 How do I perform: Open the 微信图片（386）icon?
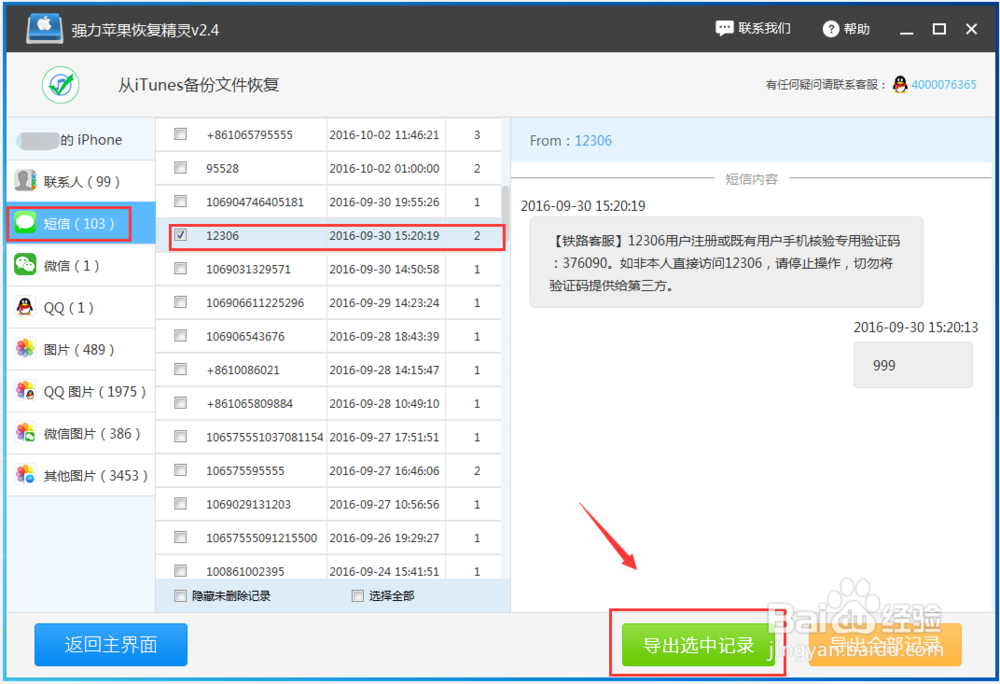[x=24, y=433]
